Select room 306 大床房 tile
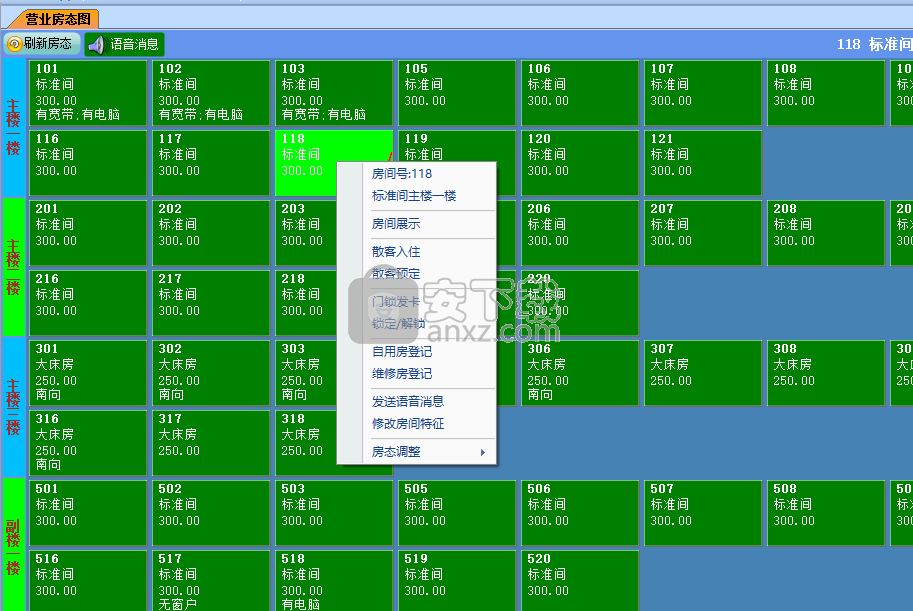 (x=580, y=373)
